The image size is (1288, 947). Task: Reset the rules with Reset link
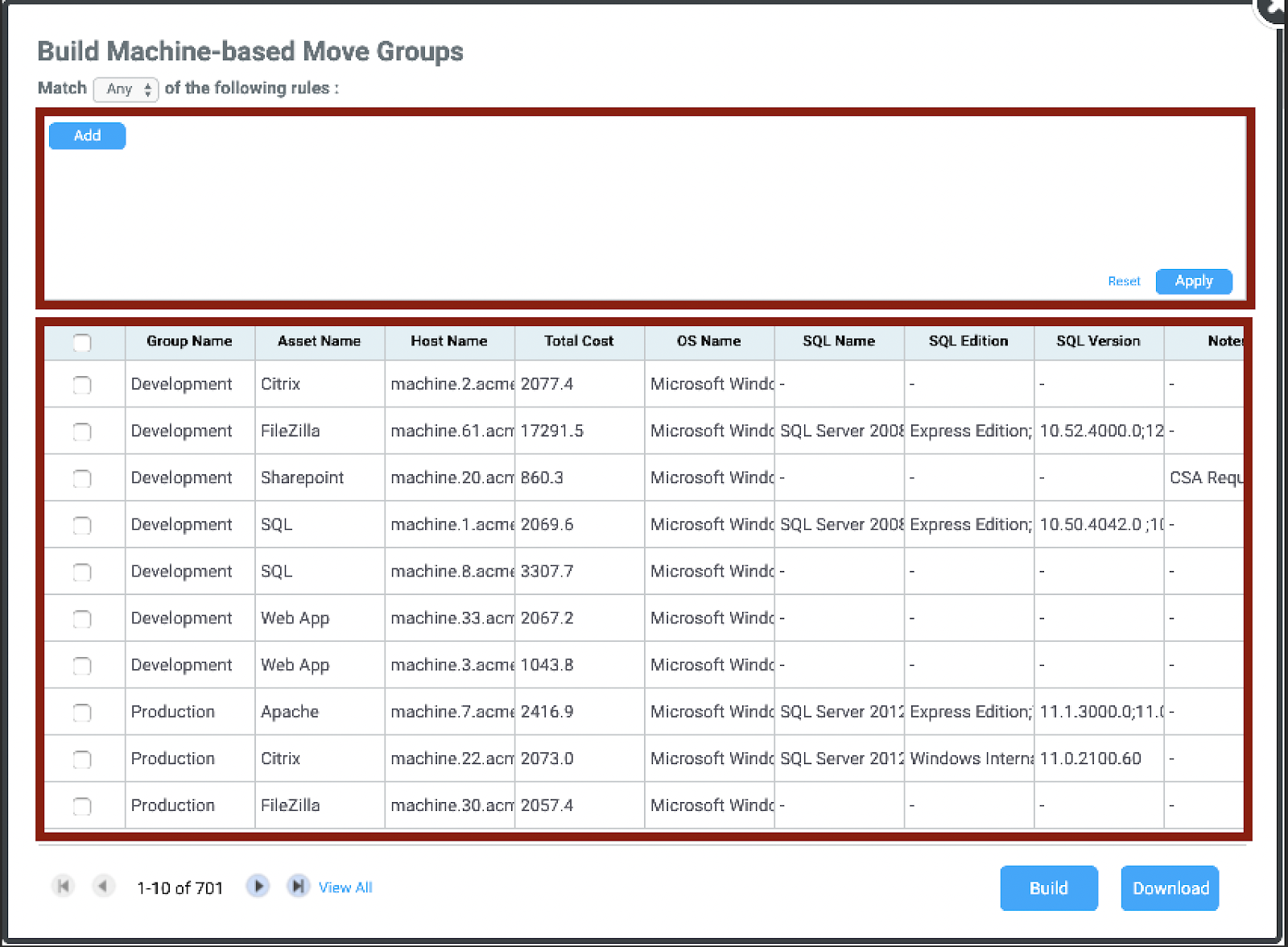click(1124, 282)
